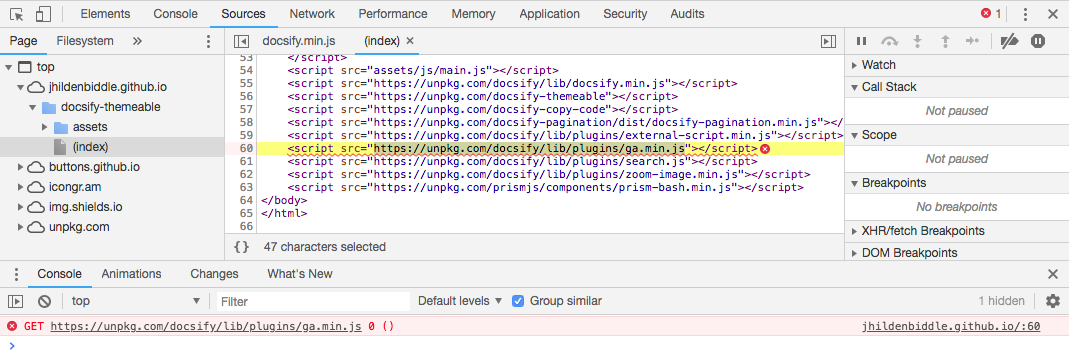
Task: Click the deactivate breakpoints icon
Action: pos(1010,42)
